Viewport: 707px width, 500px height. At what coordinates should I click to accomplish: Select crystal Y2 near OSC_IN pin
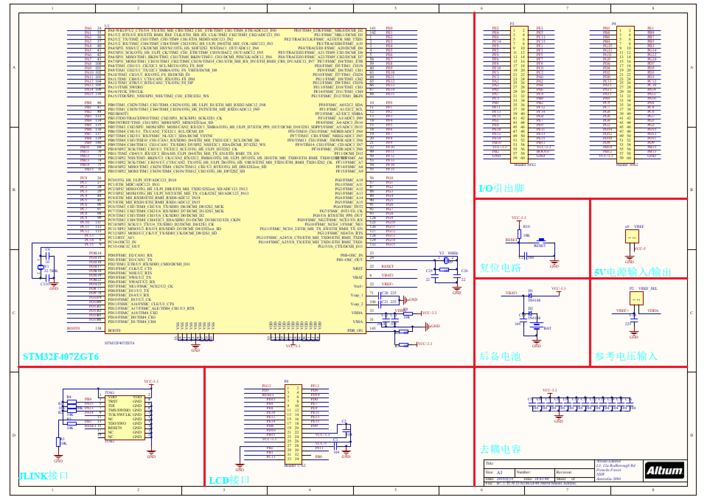(445, 260)
